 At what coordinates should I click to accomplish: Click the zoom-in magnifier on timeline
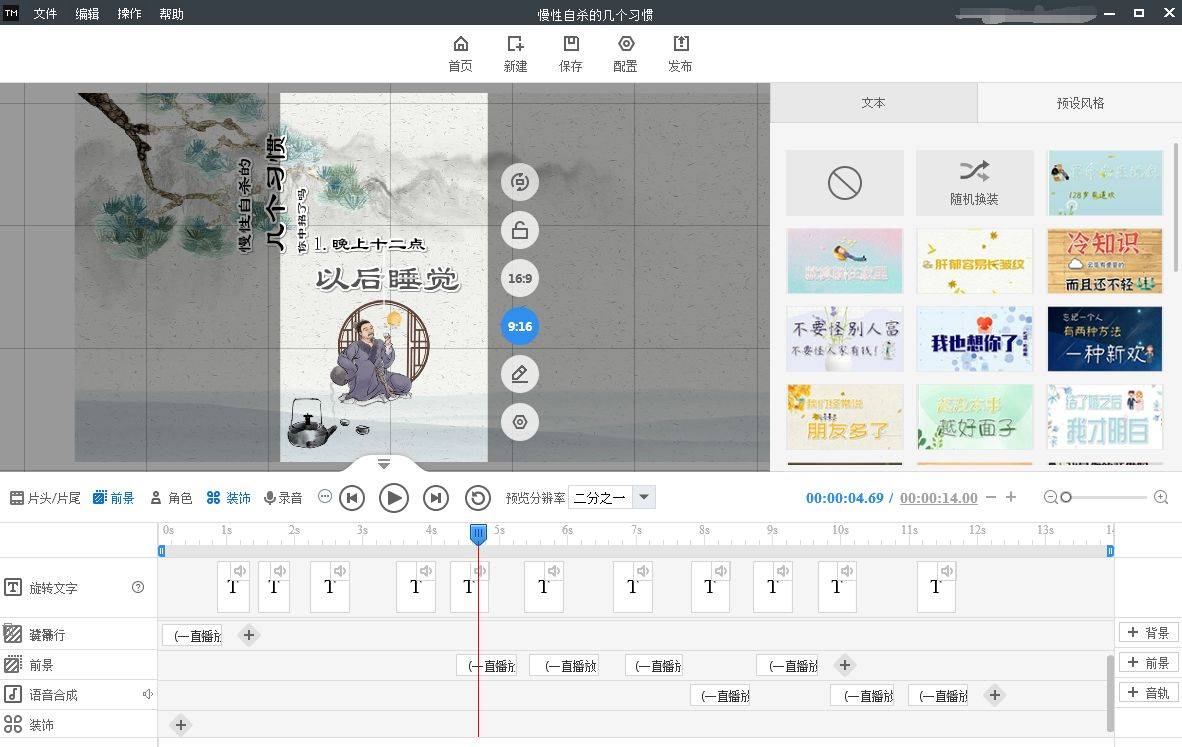pyautogui.click(x=1160, y=497)
